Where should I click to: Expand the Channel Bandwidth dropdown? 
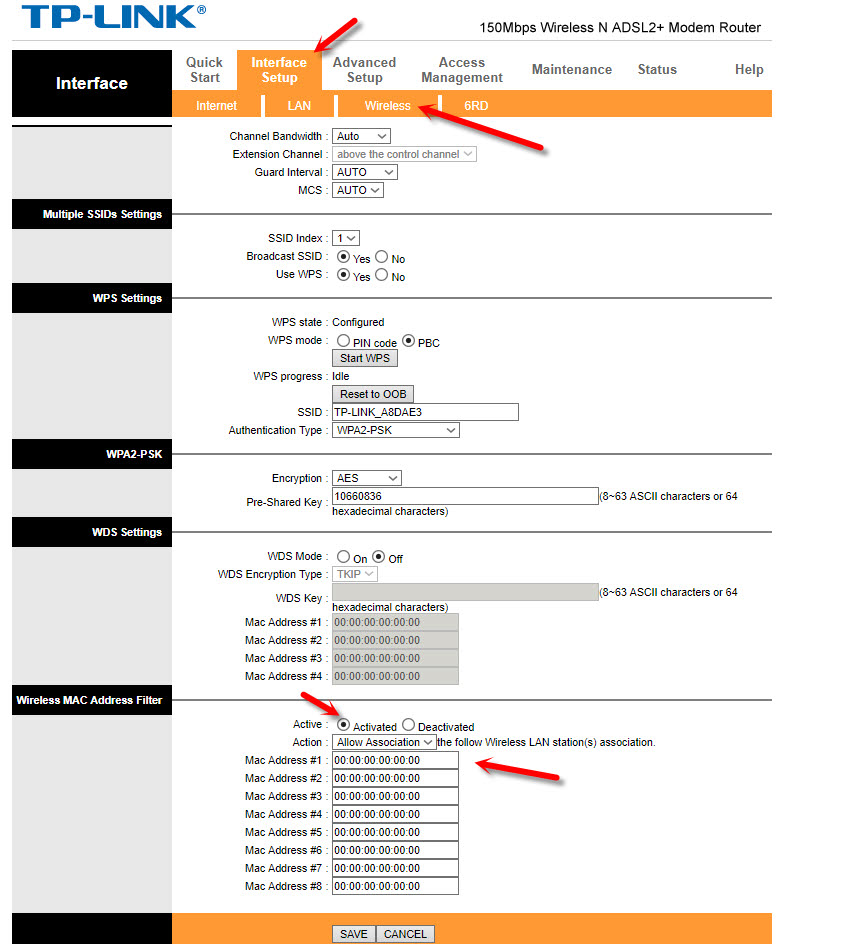tap(361, 136)
